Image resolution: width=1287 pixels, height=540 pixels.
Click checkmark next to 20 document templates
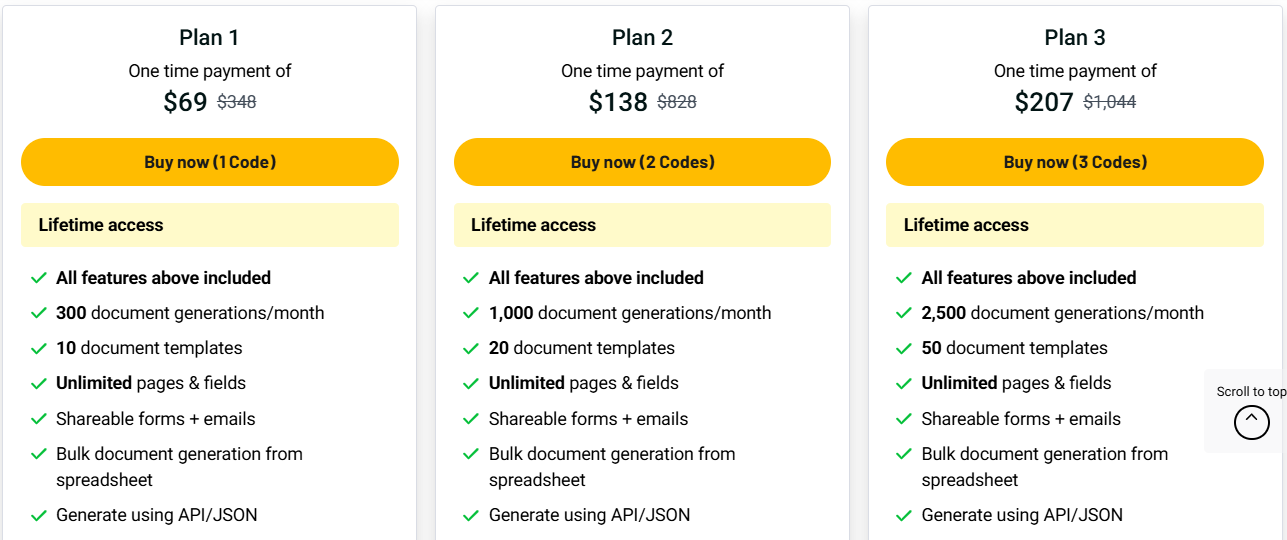pos(471,349)
